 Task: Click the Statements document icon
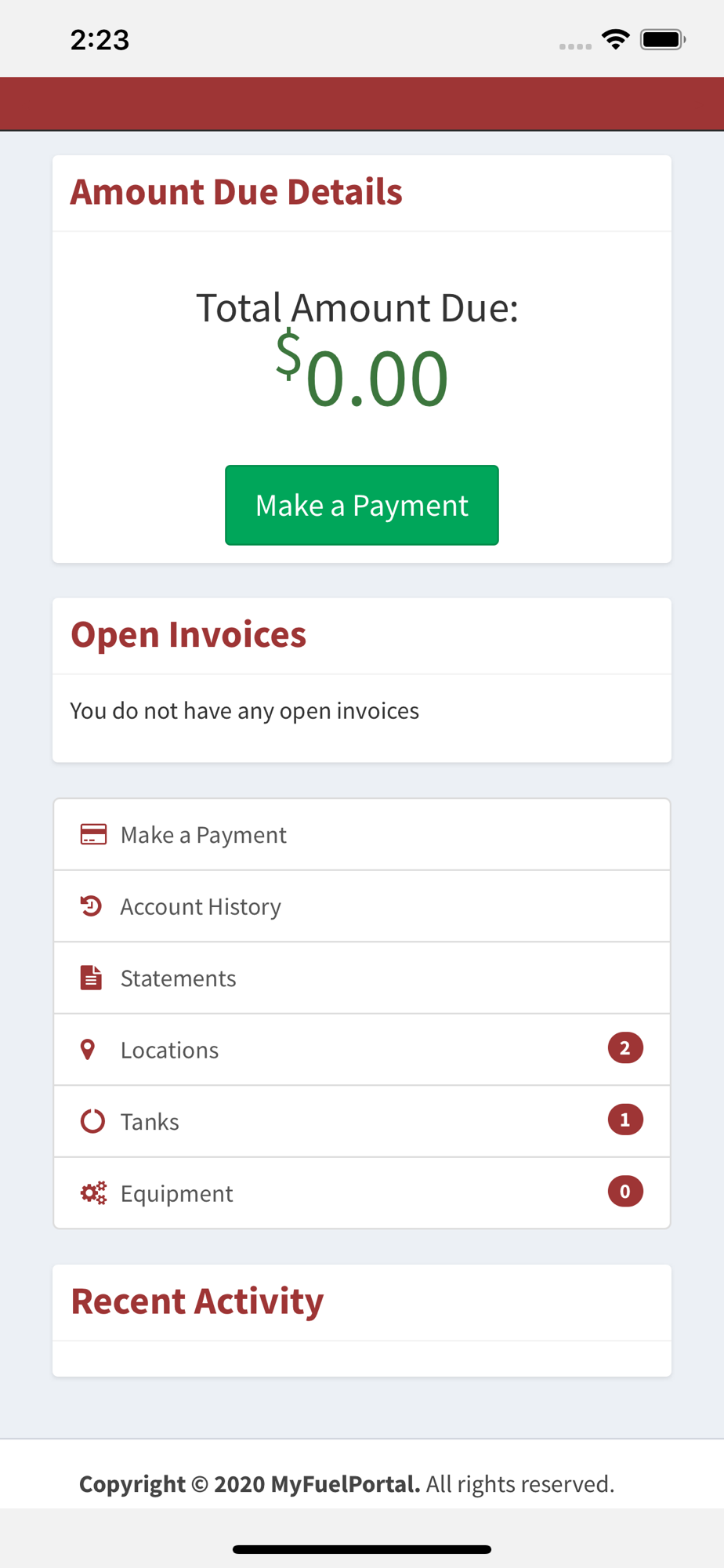91,978
